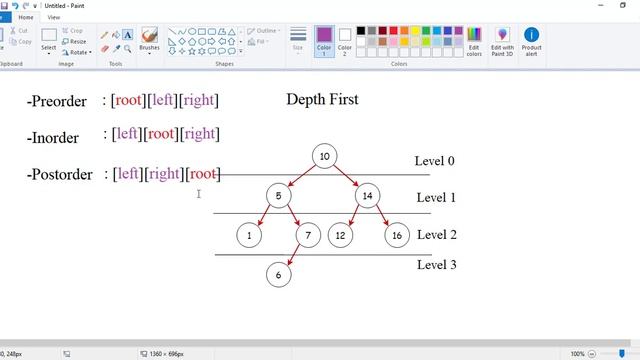Click Edit with Paint 3D
This screenshot has height=360, width=640.
502,41
